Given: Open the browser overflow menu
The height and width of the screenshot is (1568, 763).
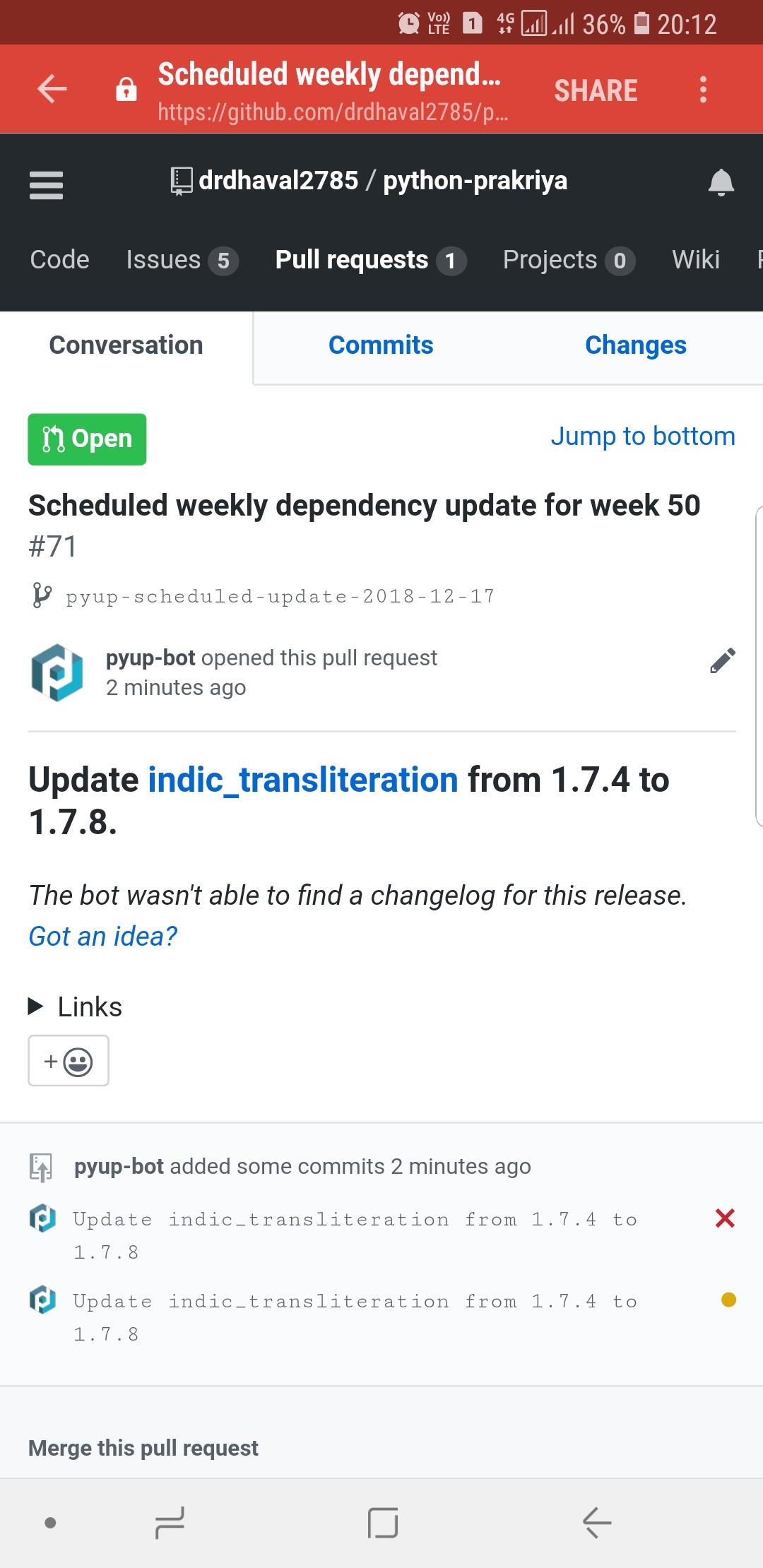Looking at the screenshot, I should (703, 89).
